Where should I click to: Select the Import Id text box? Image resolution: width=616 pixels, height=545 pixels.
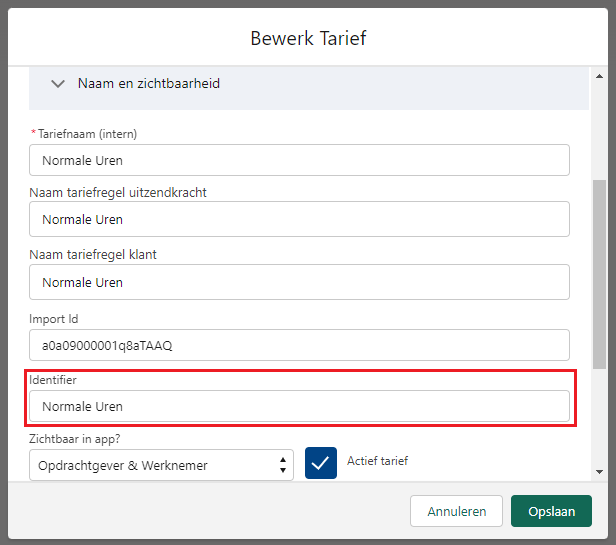(299, 345)
